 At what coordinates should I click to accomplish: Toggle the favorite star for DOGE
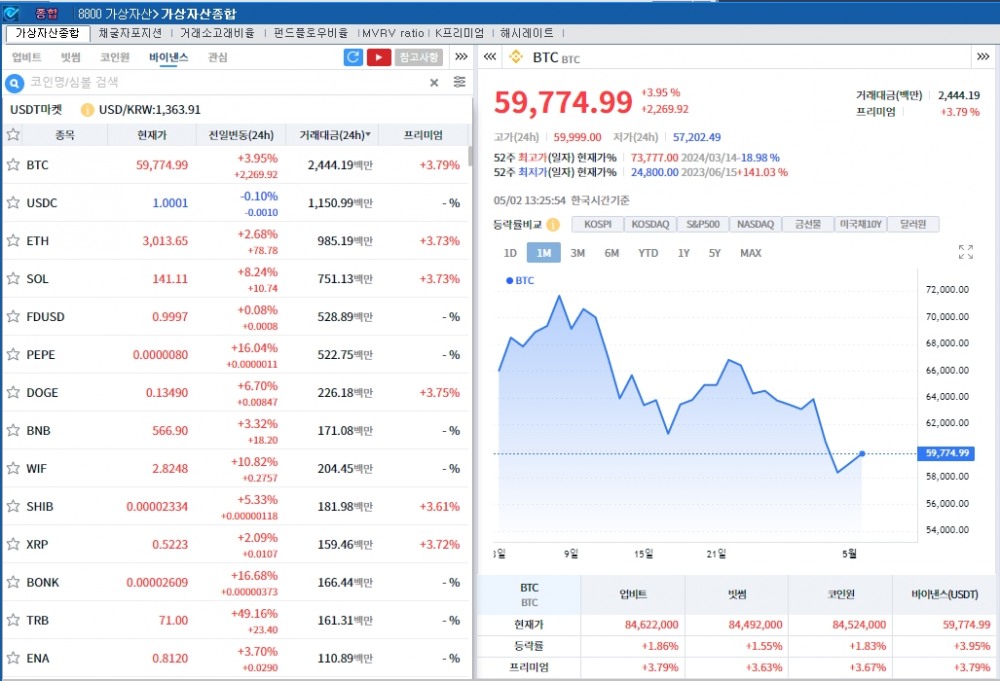tap(15, 392)
